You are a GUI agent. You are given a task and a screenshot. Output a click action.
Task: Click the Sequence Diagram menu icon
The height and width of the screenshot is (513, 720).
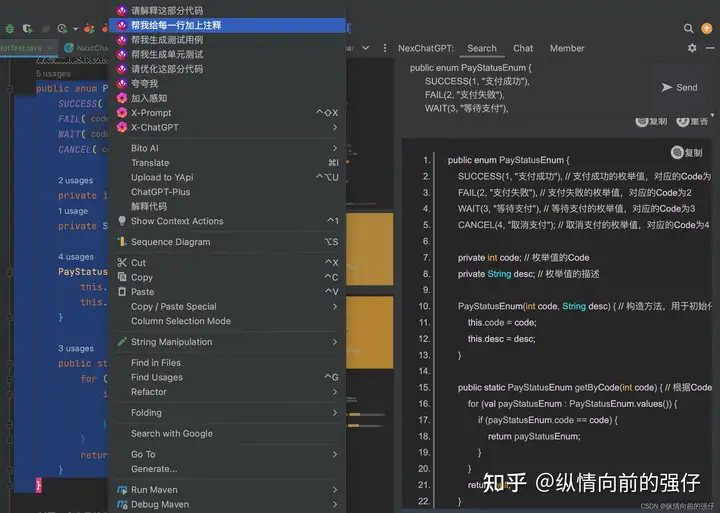pos(122,242)
